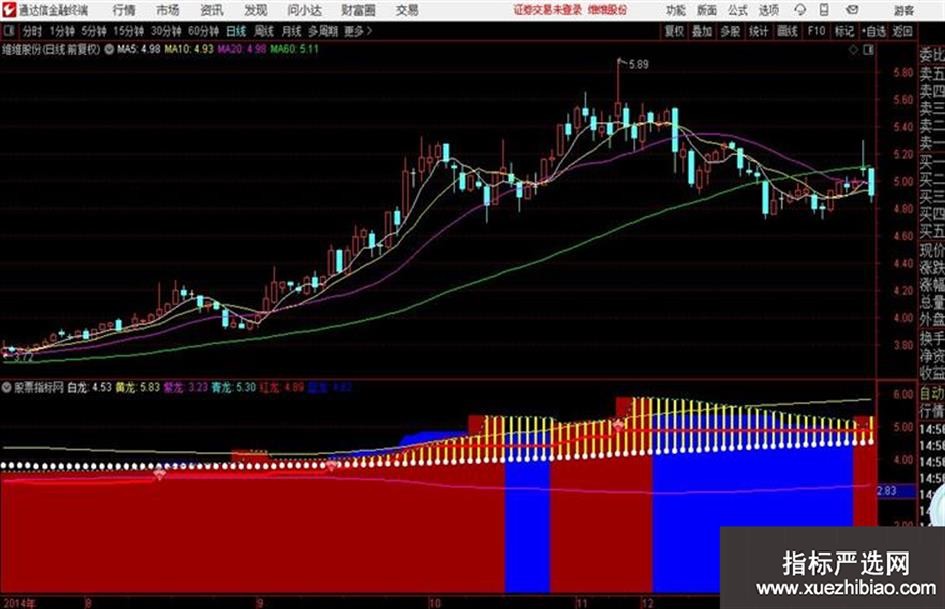The height and width of the screenshot is (609, 945).
Task: Open the 资讯 menu
Action: tap(212, 10)
